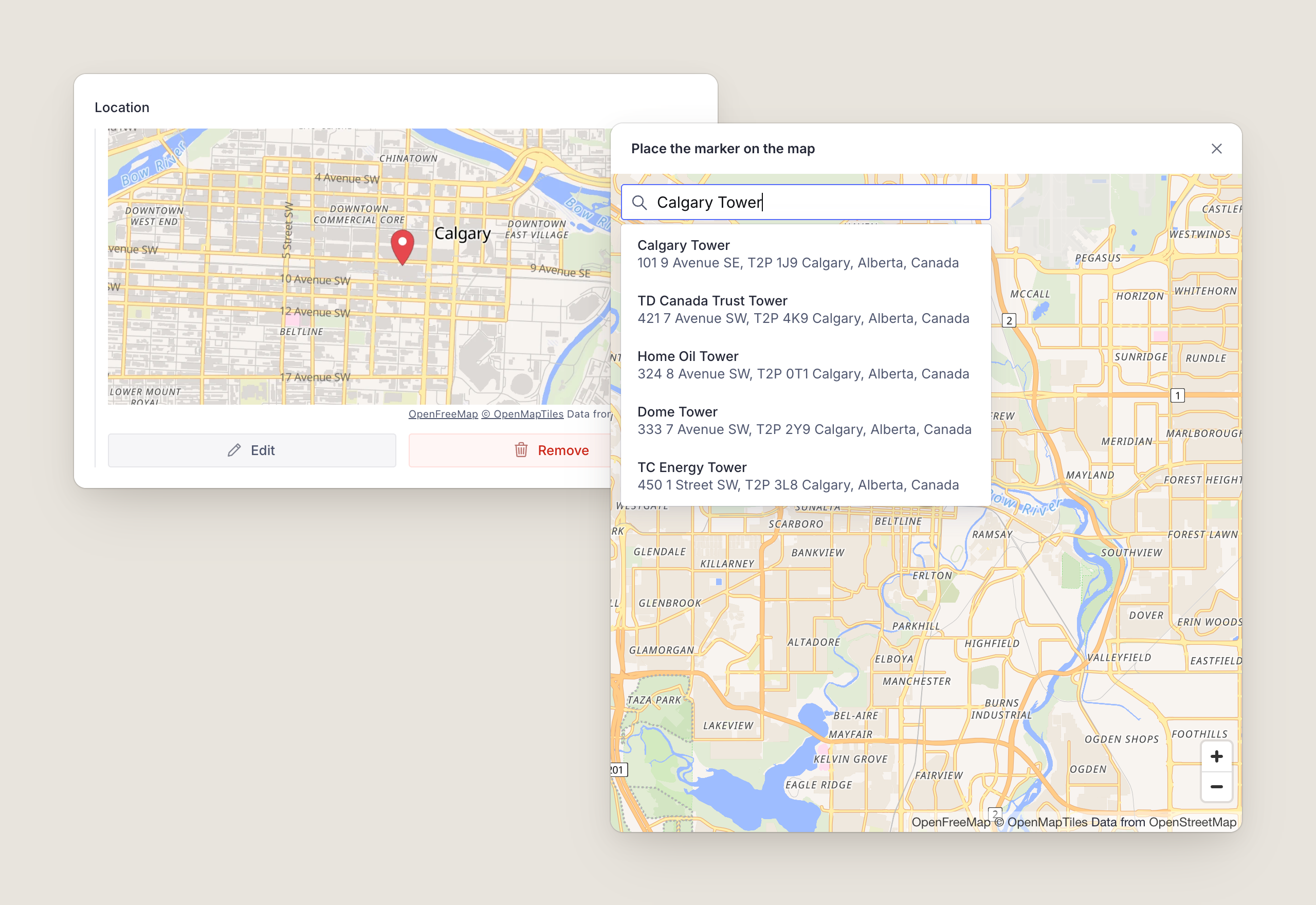The image size is (1316, 905).
Task: Click the MAYLAND neighborhood label
Action: (x=1090, y=475)
